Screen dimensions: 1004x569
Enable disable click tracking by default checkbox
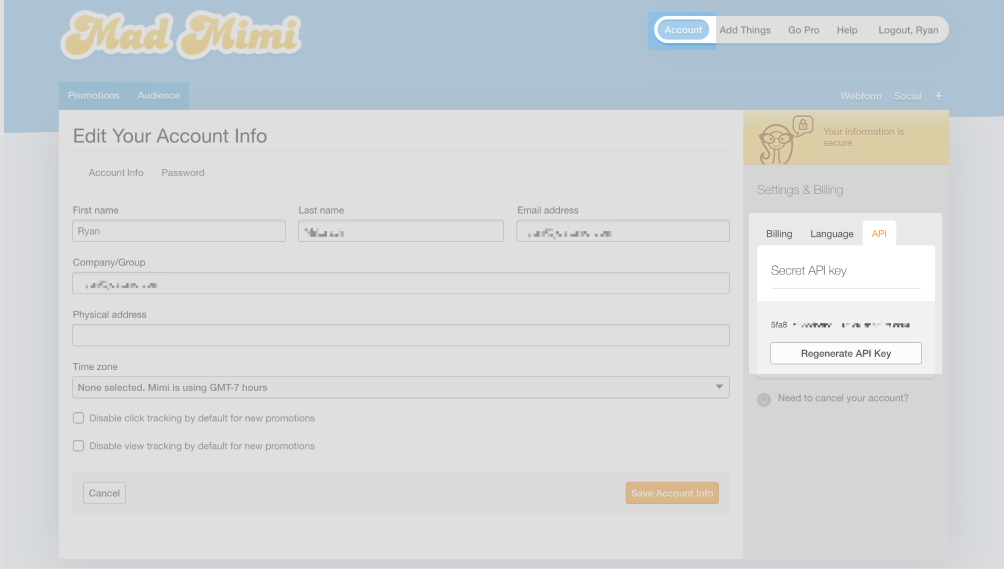[79, 418]
